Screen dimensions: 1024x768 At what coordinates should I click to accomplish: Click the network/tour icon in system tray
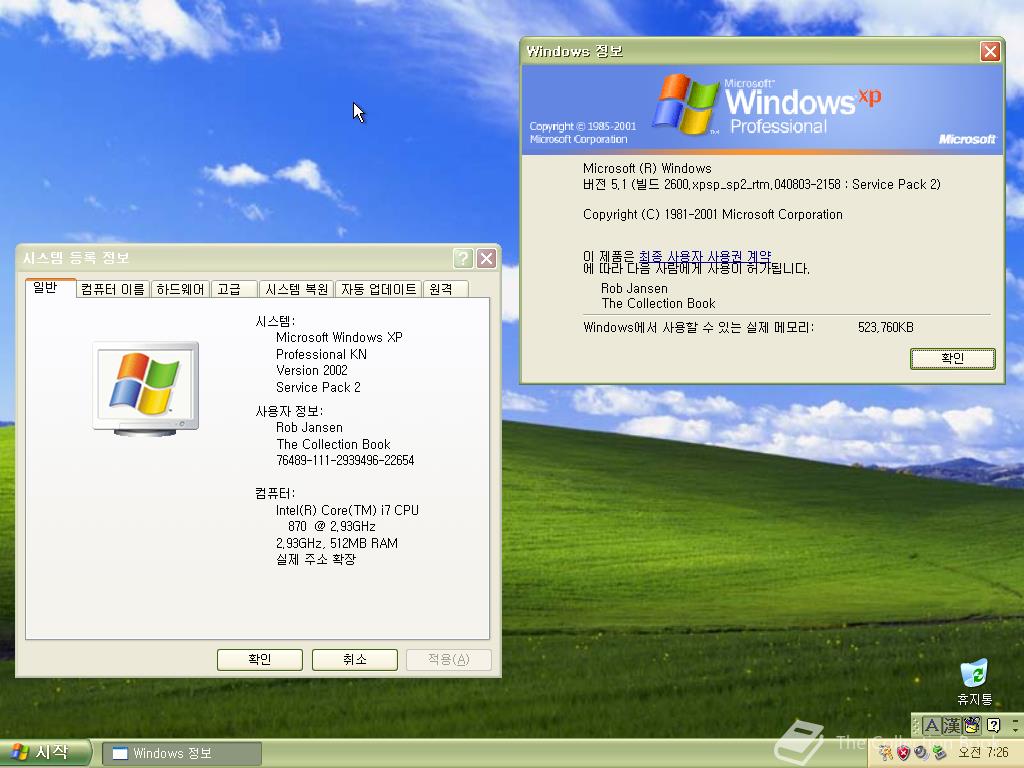(886, 753)
